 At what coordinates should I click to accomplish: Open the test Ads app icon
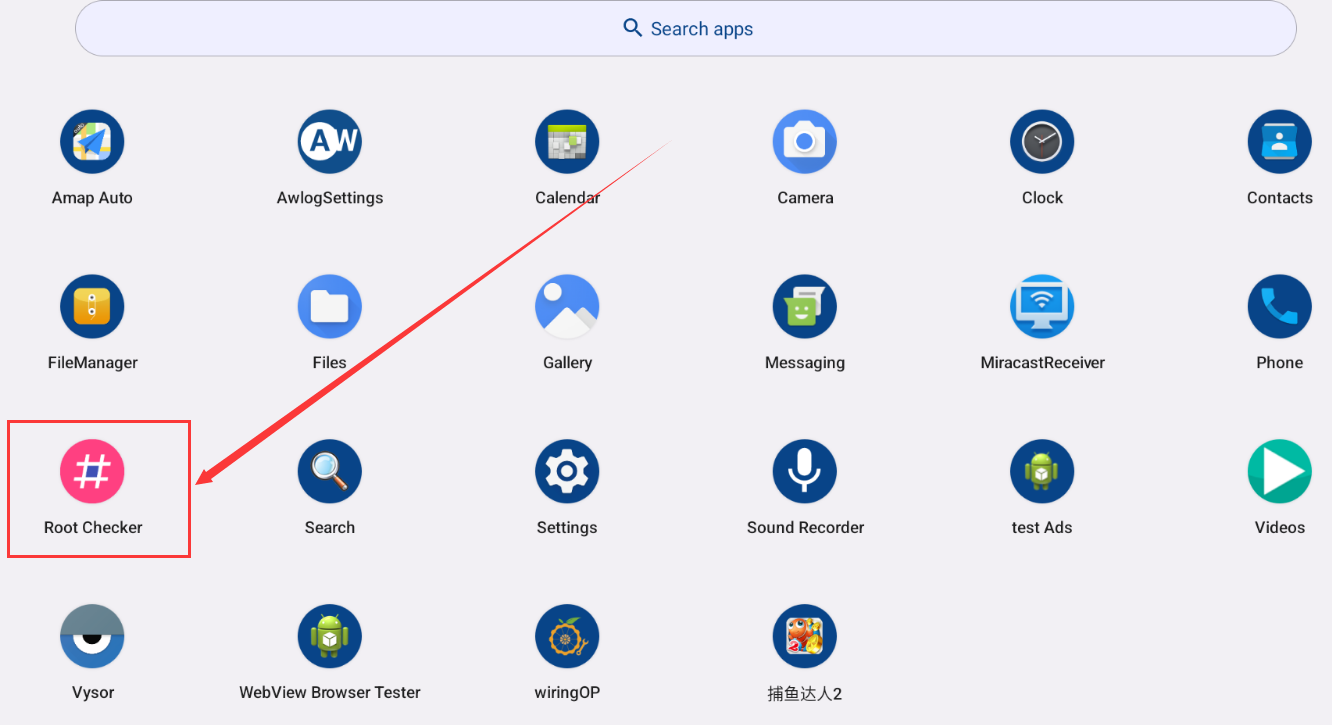[1042, 471]
